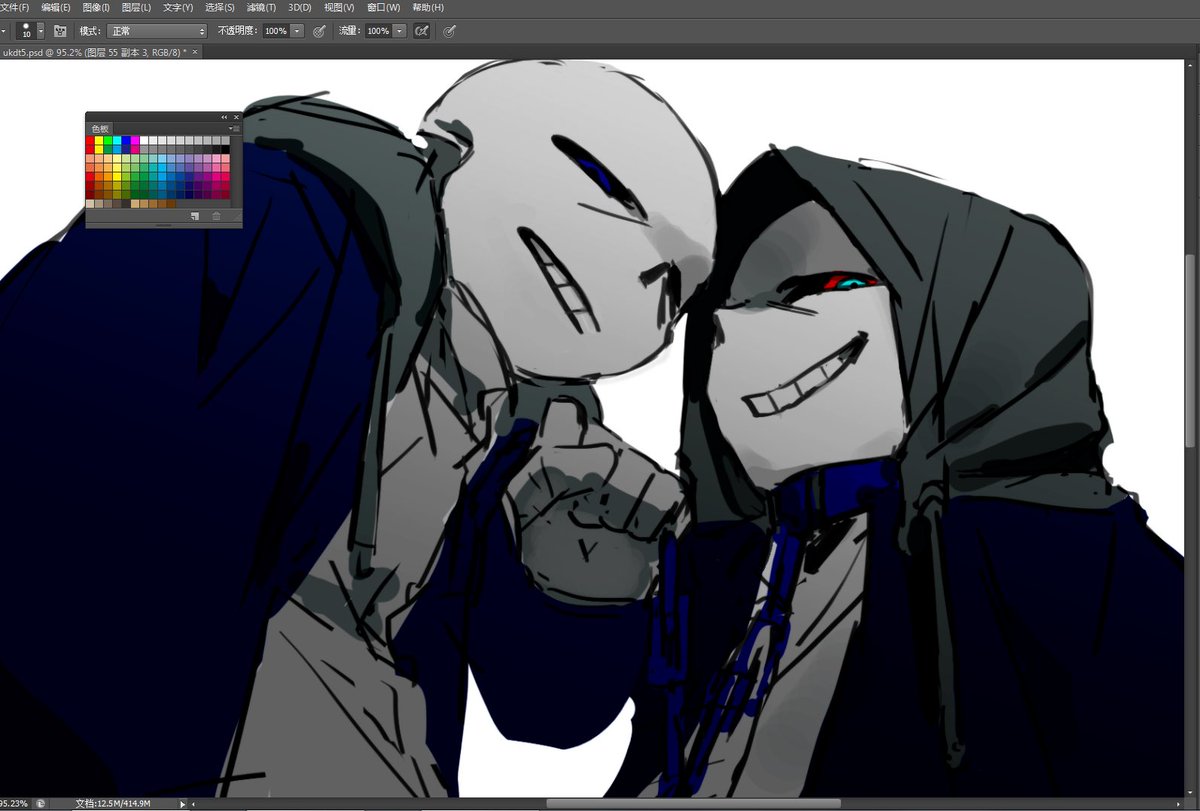Select the ukdt5.psd document tab
This screenshot has width=1200, height=811.
[x=93, y=51]
